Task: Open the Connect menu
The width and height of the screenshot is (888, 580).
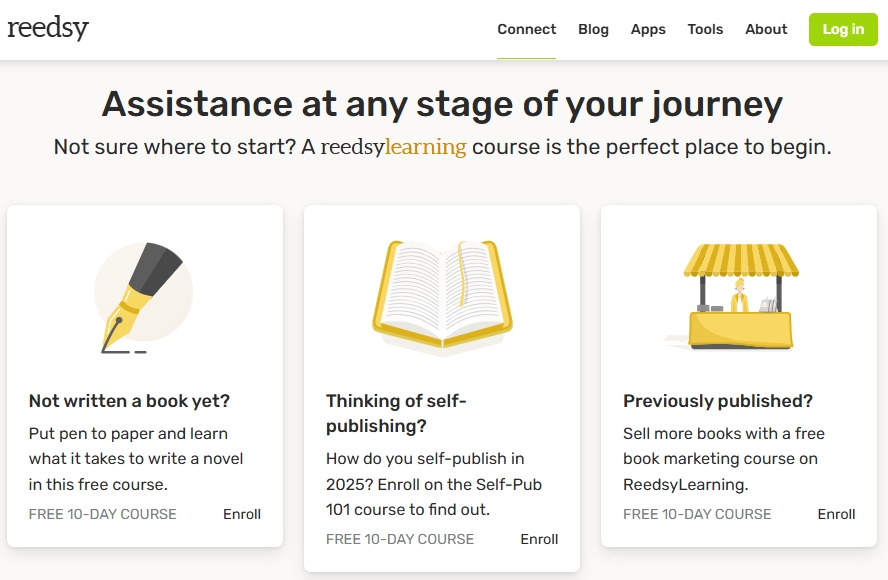Action: (x=526, y=29)
